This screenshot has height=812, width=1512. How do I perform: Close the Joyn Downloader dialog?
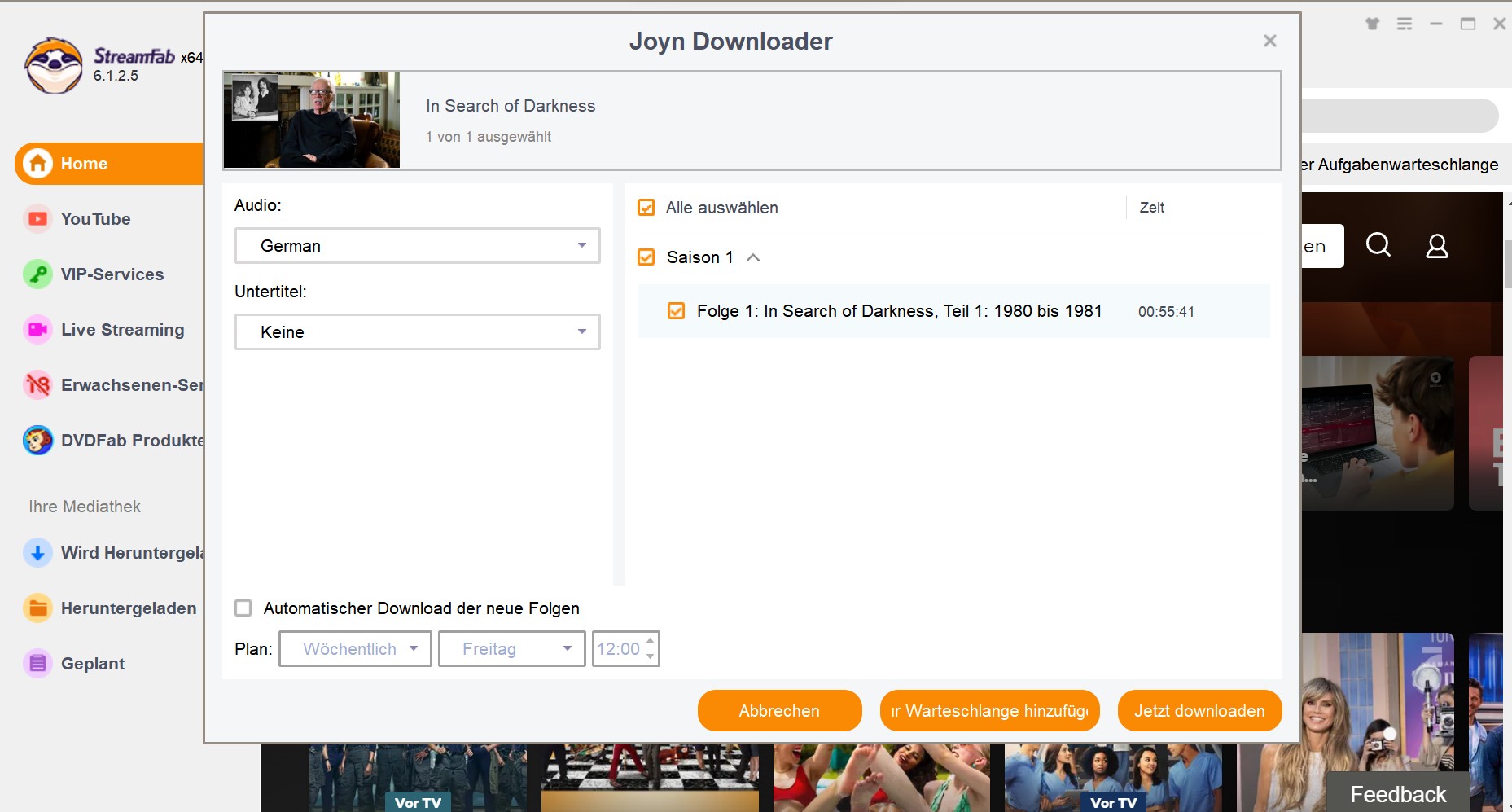pyautogui.click(x=1269, y=41)
